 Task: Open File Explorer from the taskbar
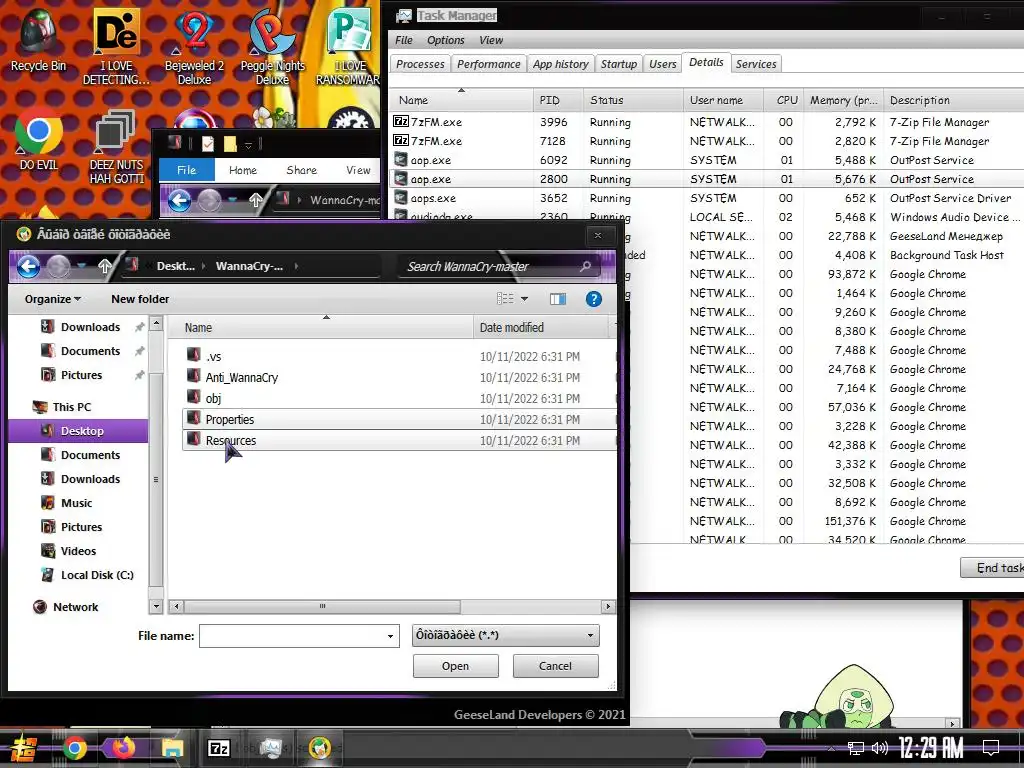tap(172, 748)
